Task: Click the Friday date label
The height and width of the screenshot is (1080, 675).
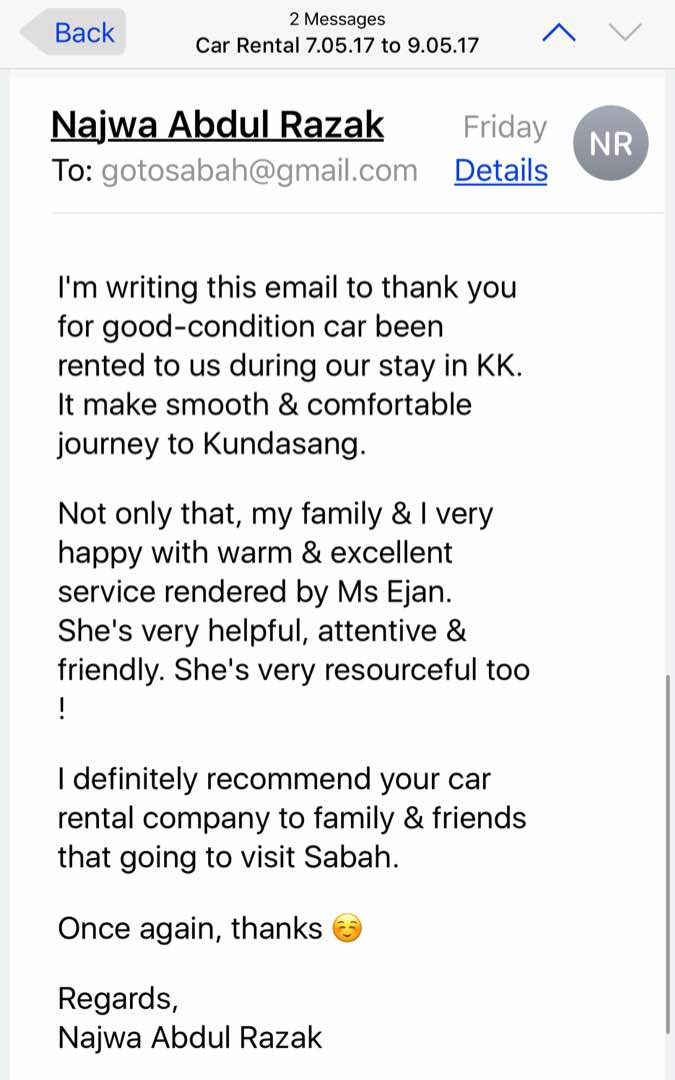Action: coord(504,127)
